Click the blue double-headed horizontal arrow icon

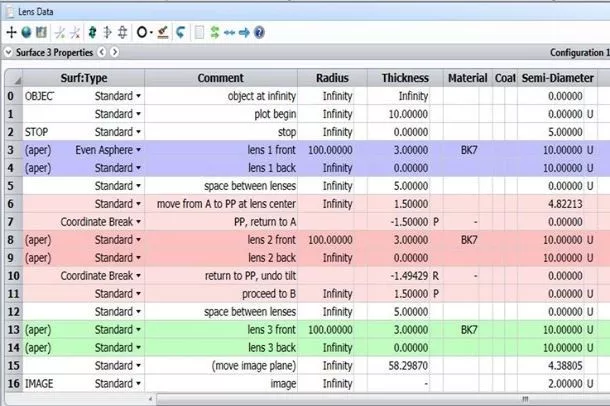(229, 32)
